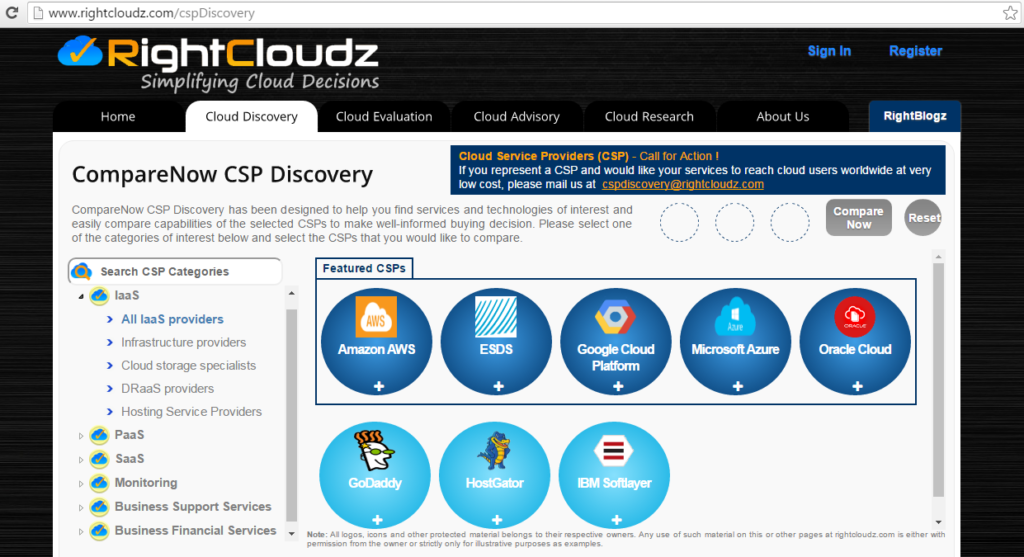
Task: Click the CSP panel scrollbar up arrow
Action: [938, 257]
